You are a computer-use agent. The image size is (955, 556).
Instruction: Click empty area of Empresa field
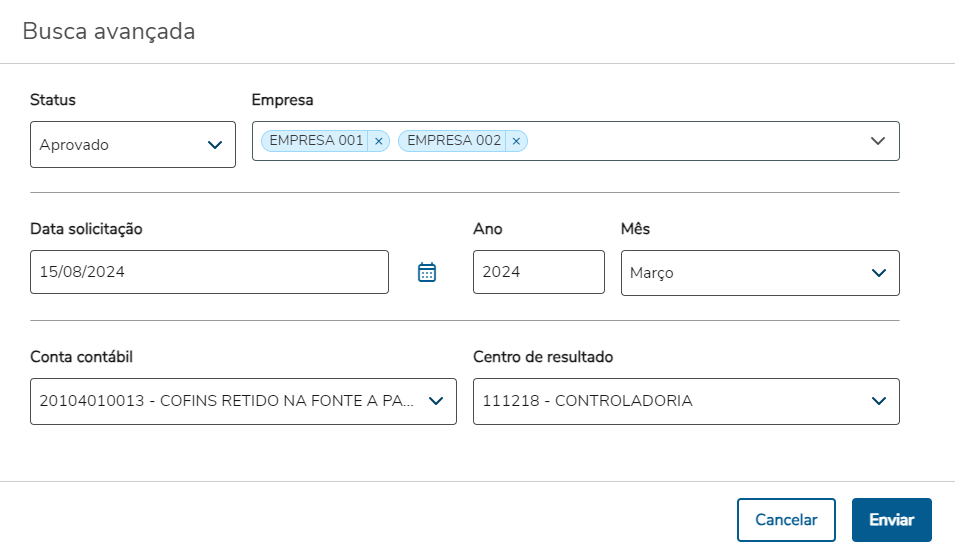pyautogui.click(x=690, y=141)
